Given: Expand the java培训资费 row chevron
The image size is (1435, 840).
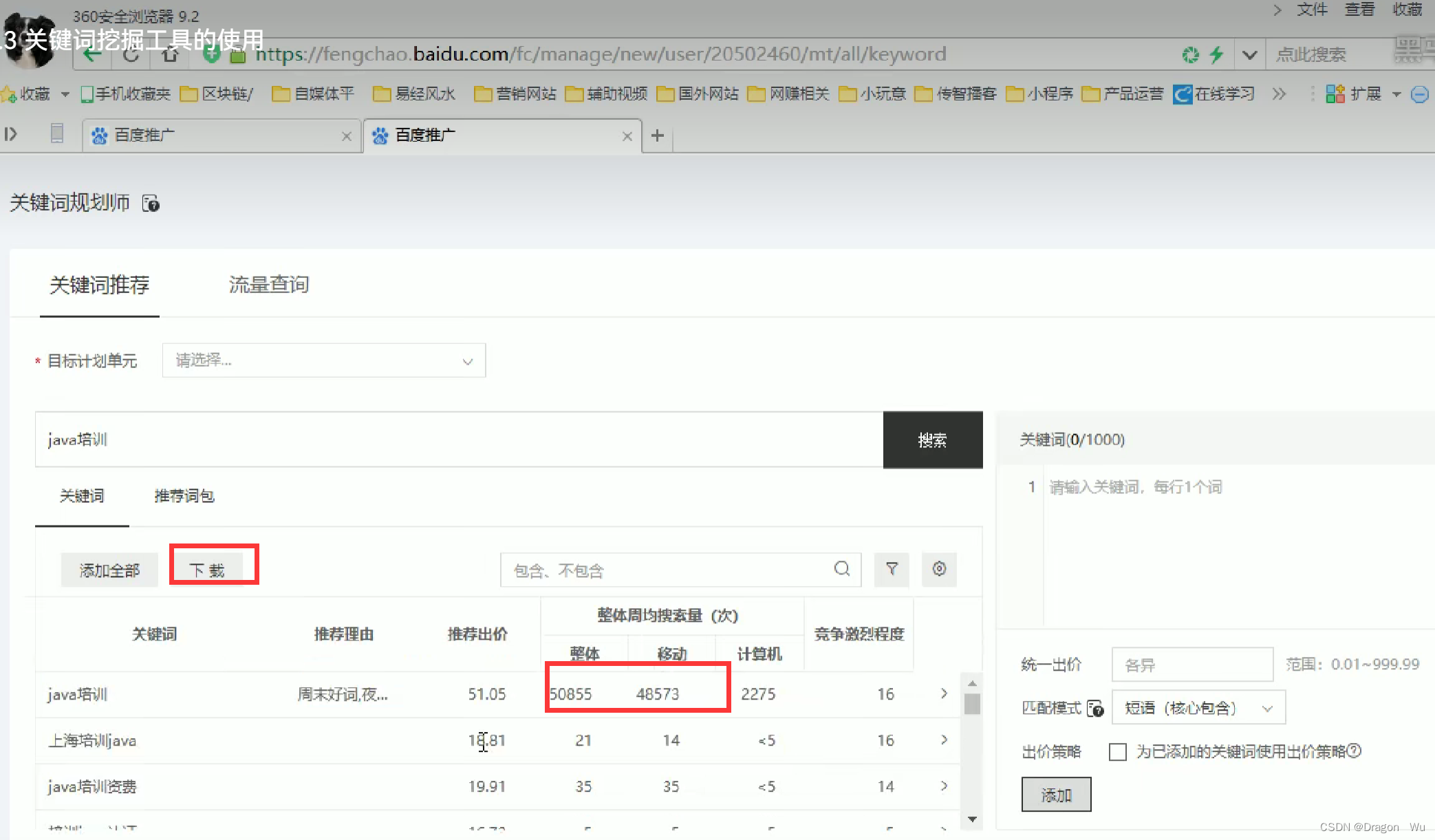Looking at the screenshot, I should click(x=944, y=786).
